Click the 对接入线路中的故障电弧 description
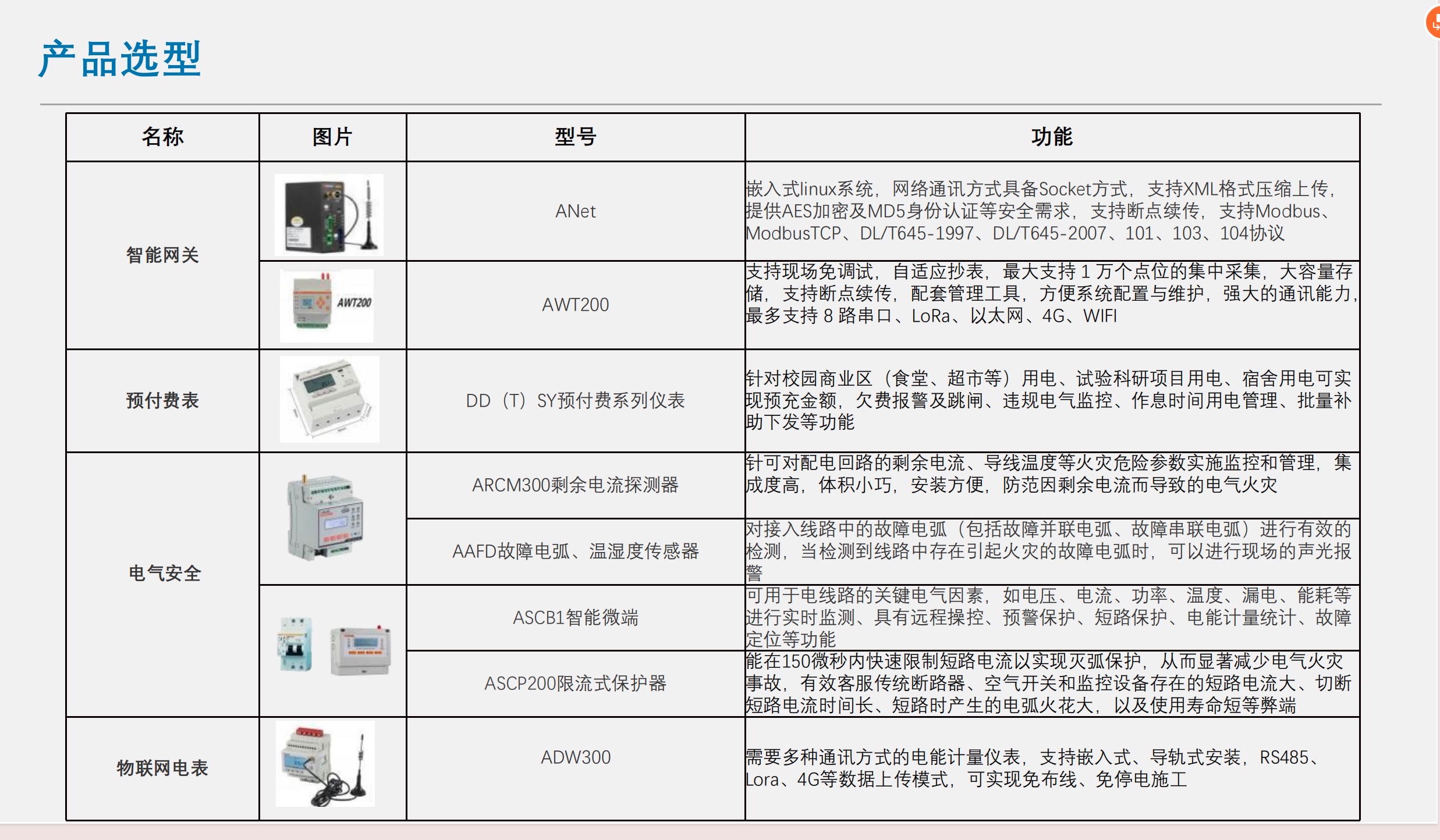Image resolution: width=1440 pixels, height=840 pixels. (x=1048, y=551)
